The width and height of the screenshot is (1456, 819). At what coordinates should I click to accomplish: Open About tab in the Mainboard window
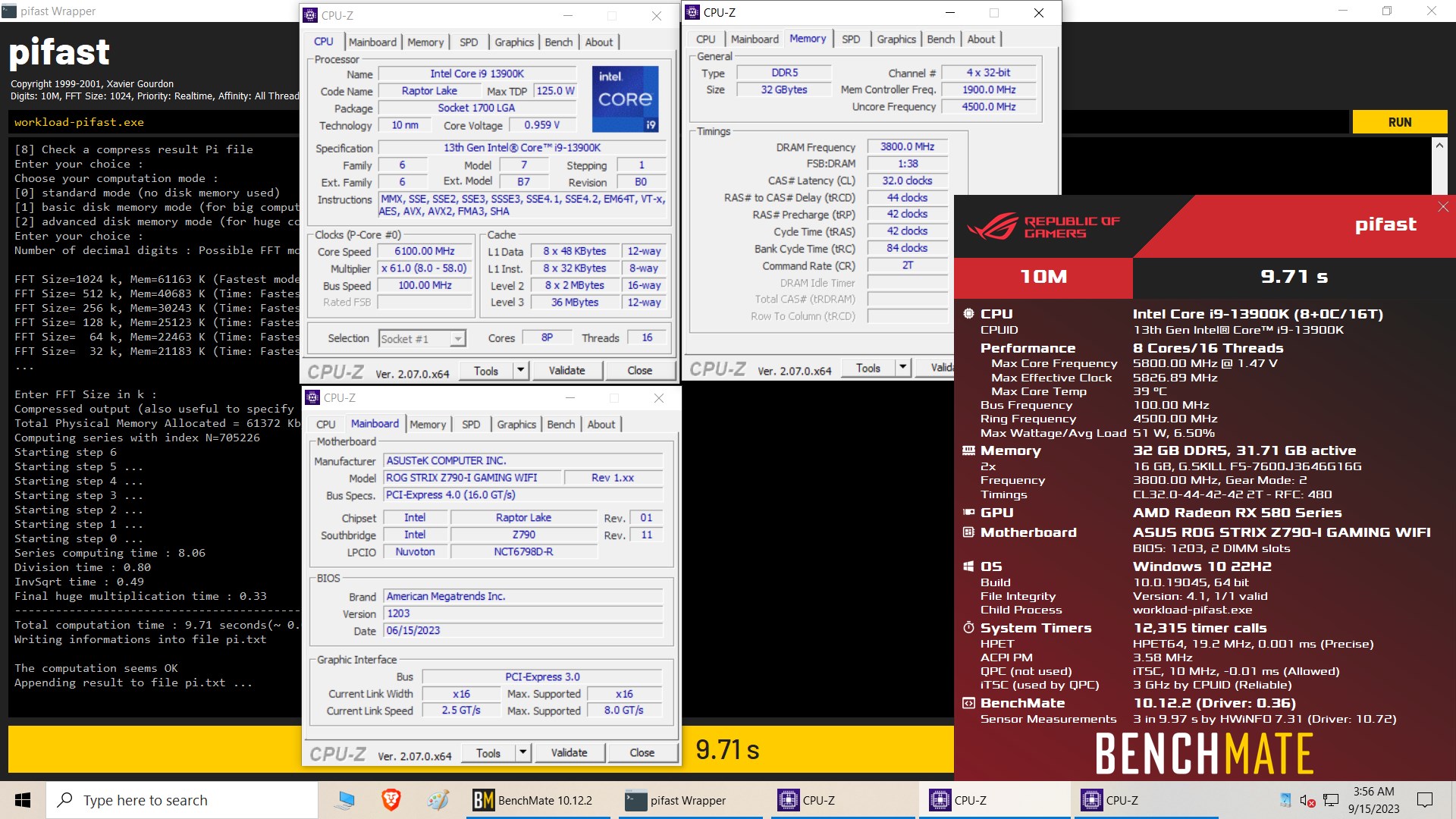click(x=601, y=425)
